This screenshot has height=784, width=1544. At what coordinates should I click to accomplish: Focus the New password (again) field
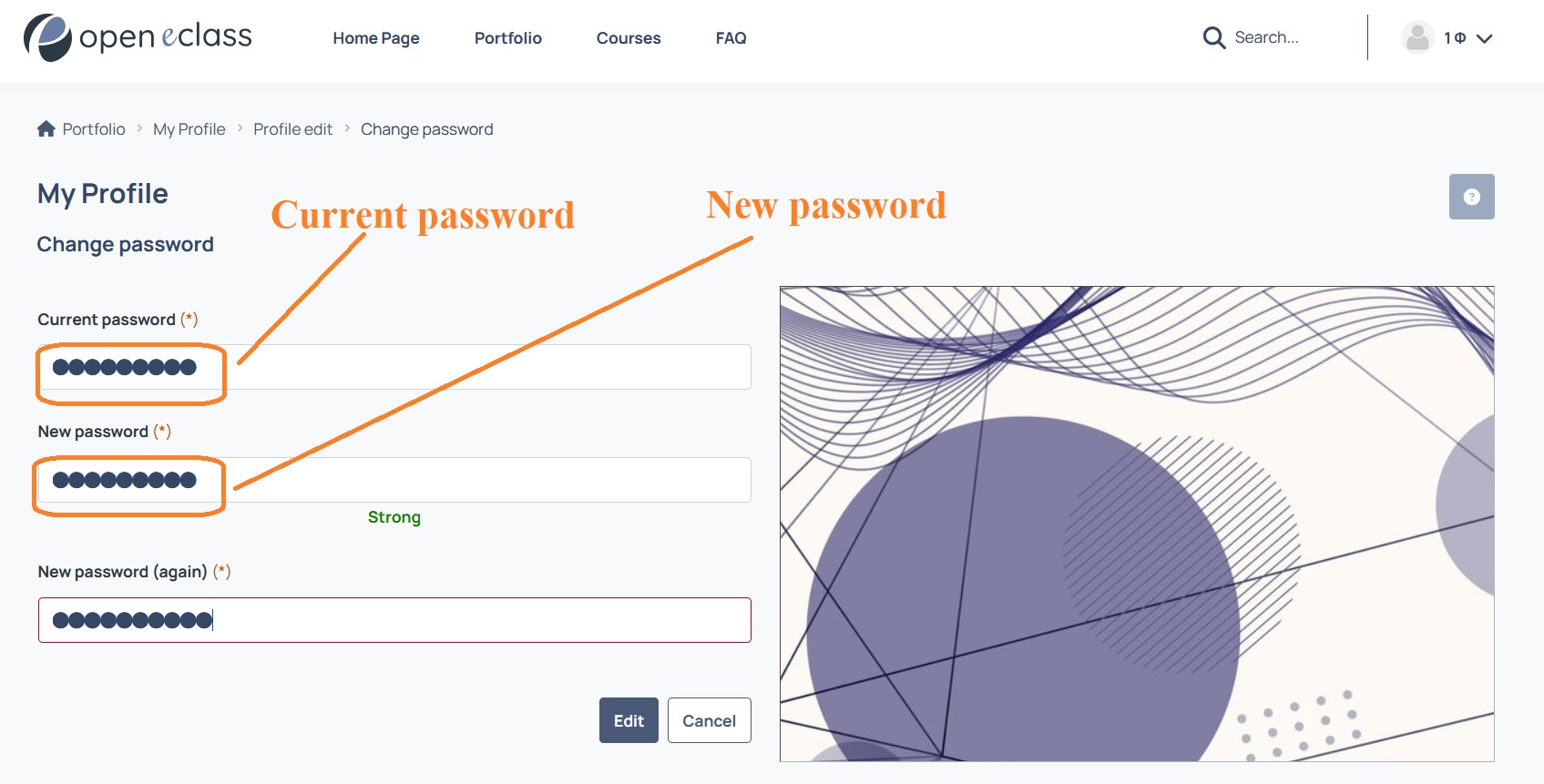394,620
